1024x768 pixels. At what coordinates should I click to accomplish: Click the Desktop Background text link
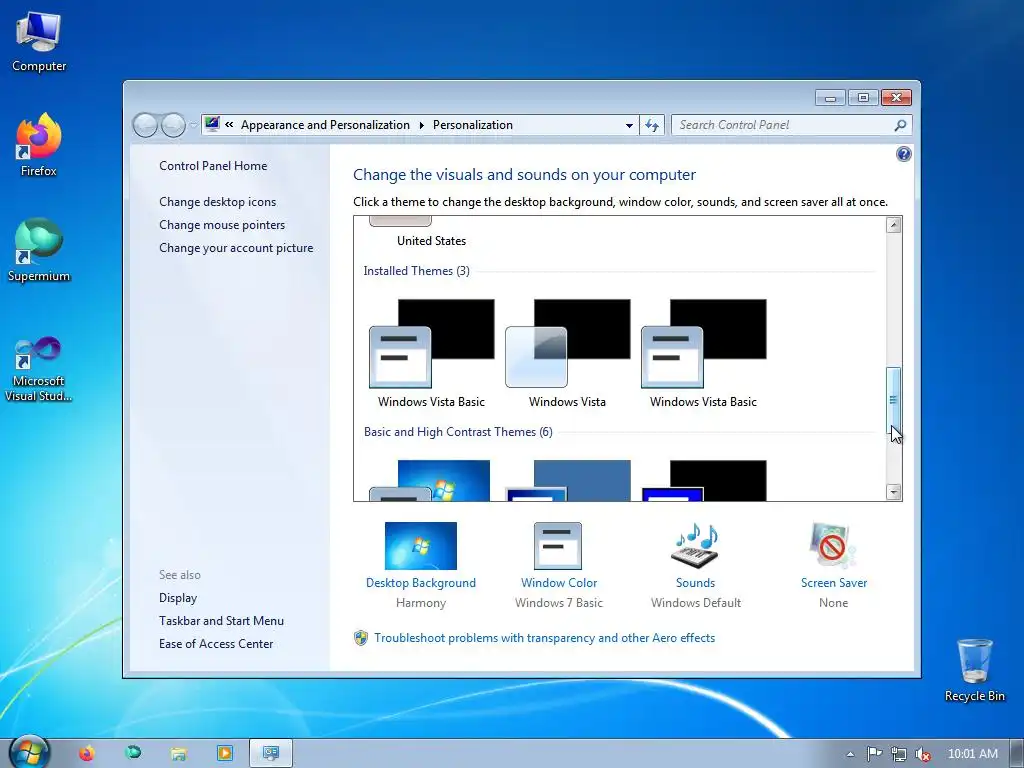tap(421, 583)
